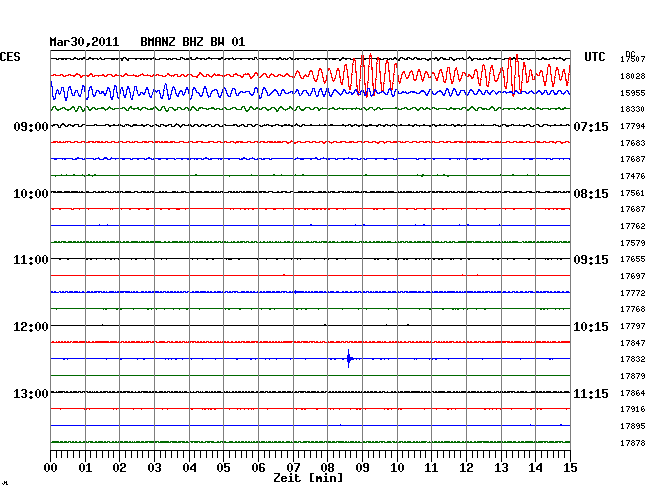The width and height of the screenshot is (650, 494).
Task: Click minute tick label 11 on the axis
Action: click(x=431, y=468)
